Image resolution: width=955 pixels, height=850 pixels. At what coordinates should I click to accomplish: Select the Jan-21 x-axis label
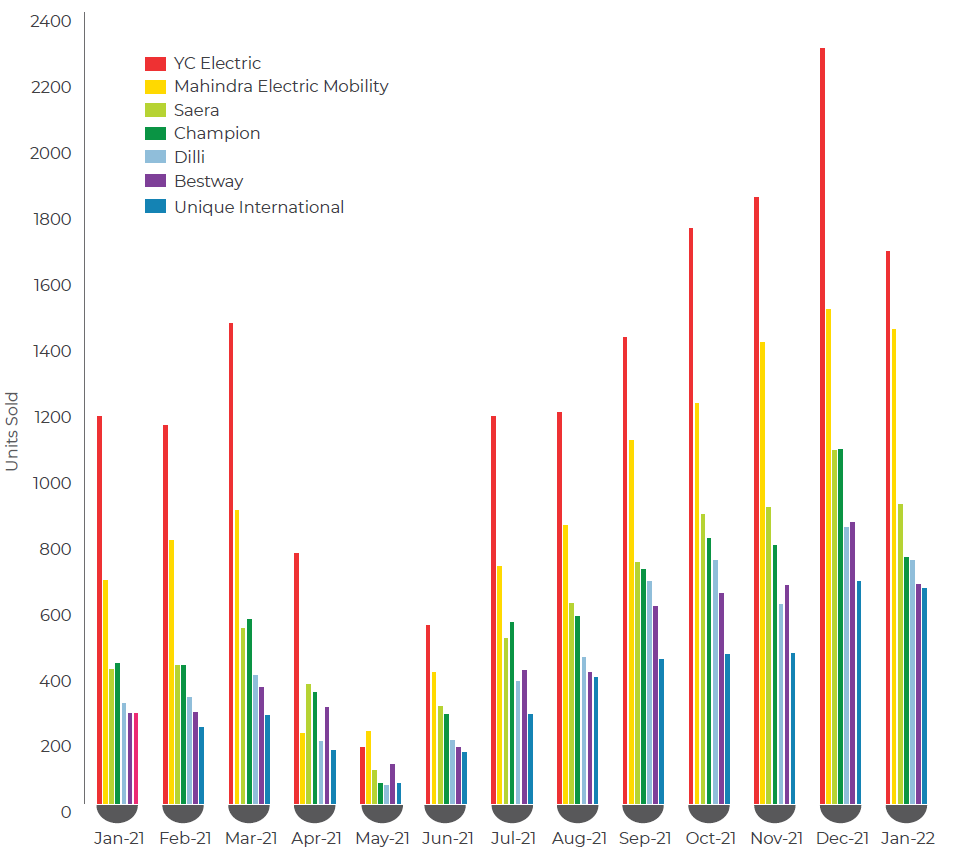pyautogui.click(x=119, y=839)
